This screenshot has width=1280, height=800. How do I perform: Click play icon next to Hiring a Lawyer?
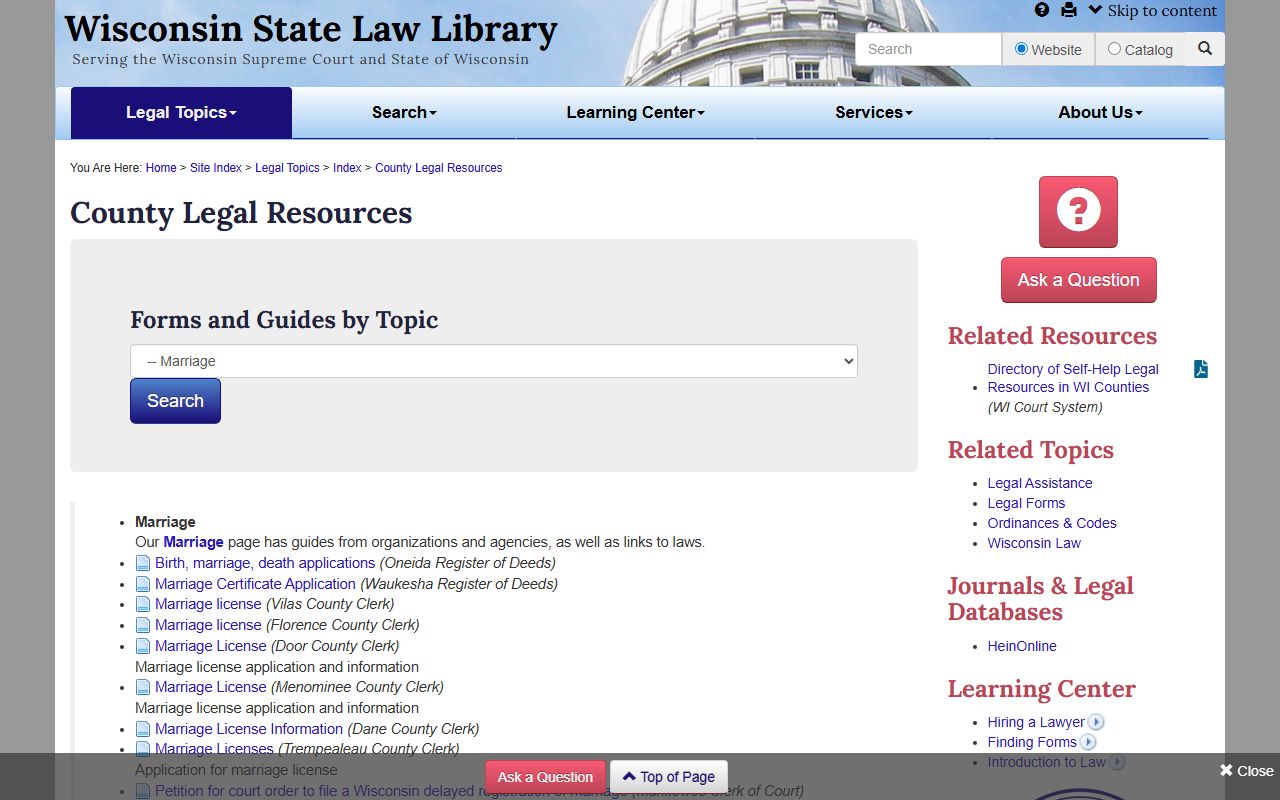[x=1096, y=722]
